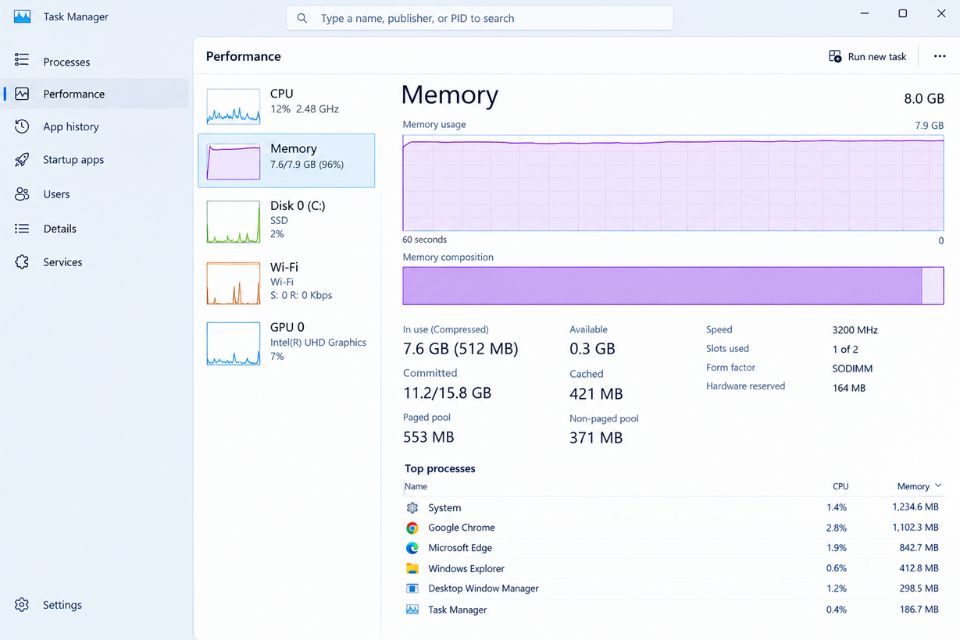Click the 421 MB cached value
The image size is (960, 640).
click(x=596, y=394)
